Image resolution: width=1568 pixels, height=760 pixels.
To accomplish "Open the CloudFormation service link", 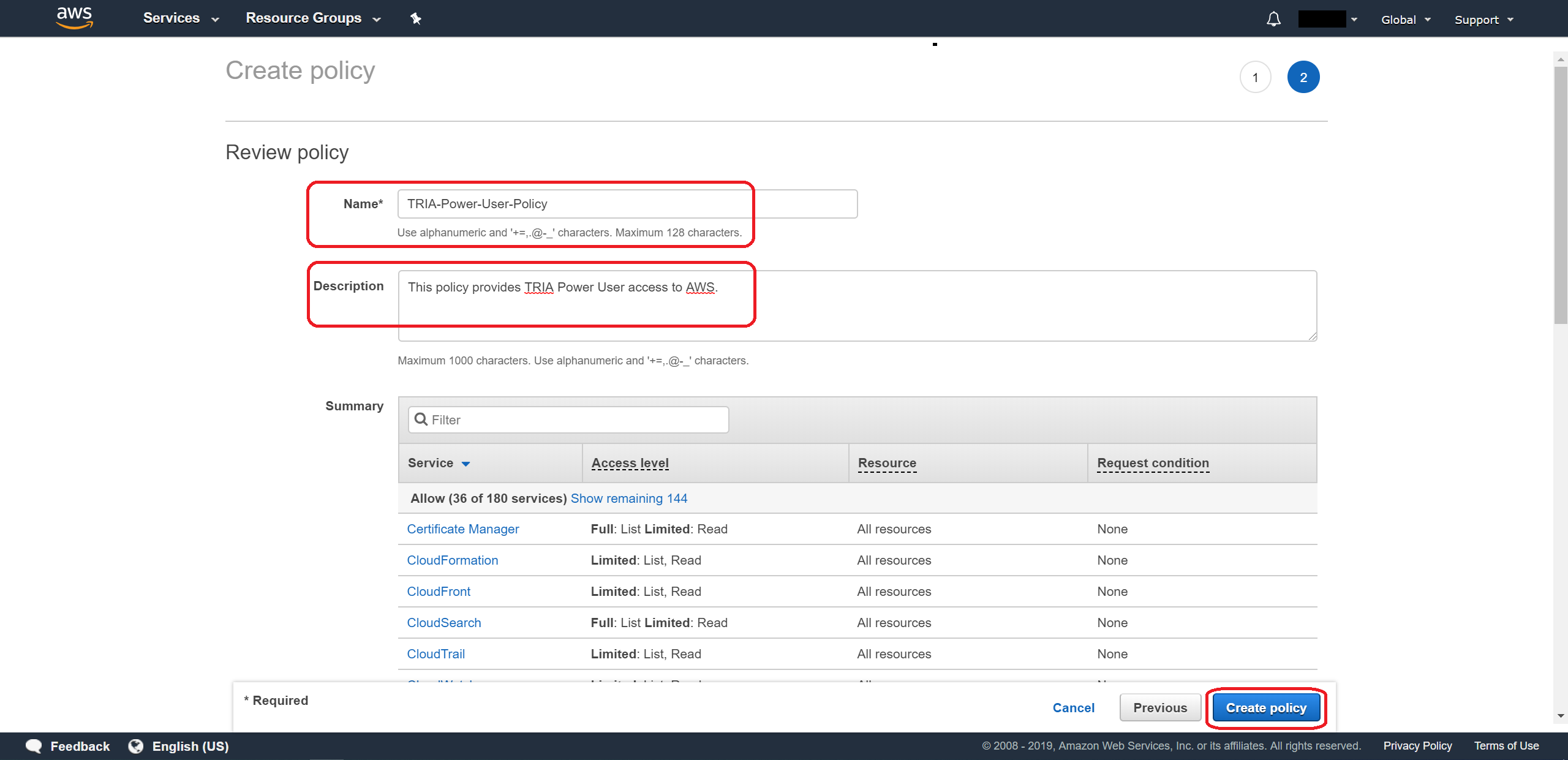I will 453,560.
